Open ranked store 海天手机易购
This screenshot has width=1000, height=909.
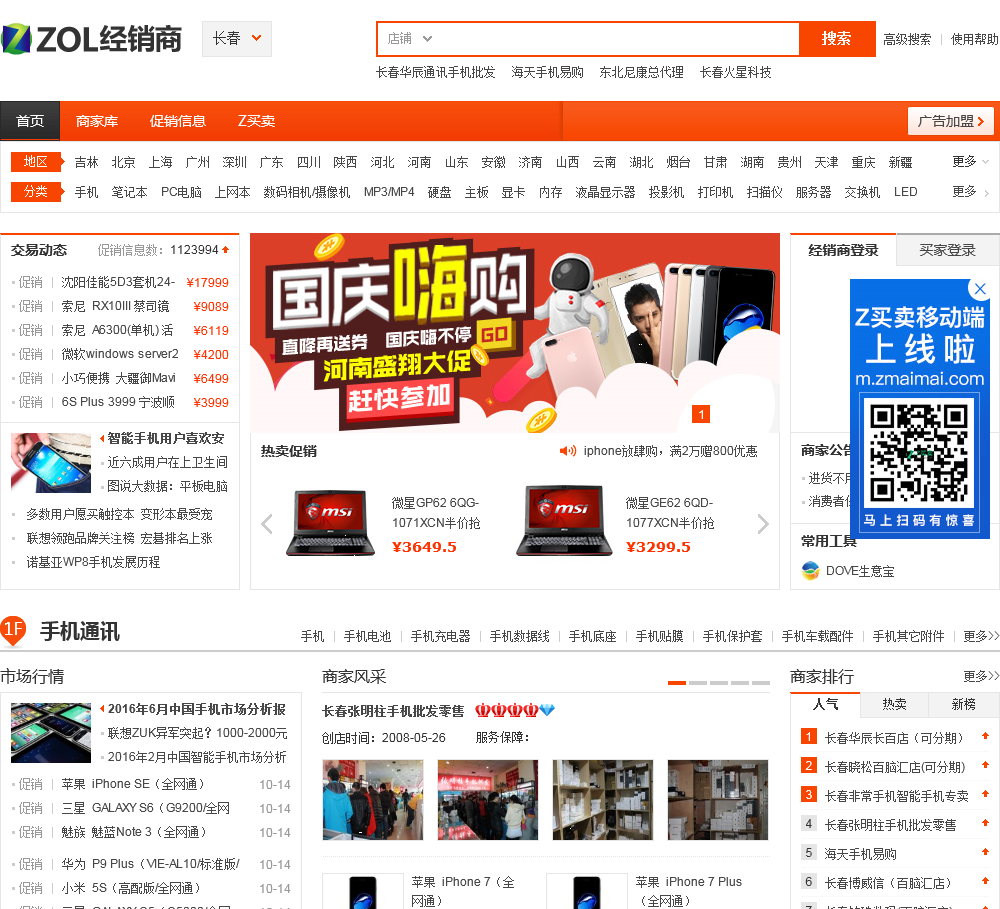pos(860,854)
